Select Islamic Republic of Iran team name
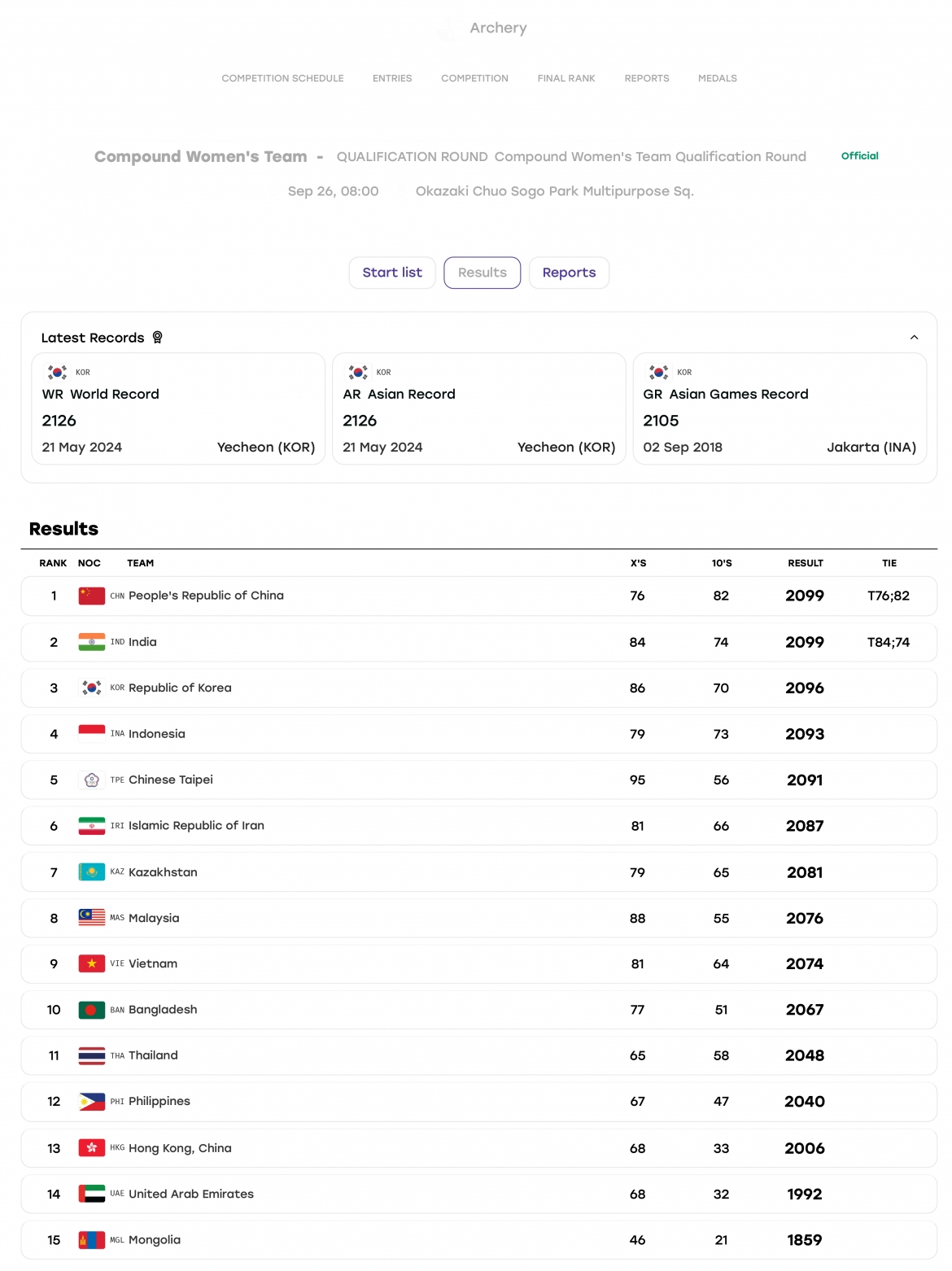The height and width of the screenshot is (1271, 952). point(196,826)
